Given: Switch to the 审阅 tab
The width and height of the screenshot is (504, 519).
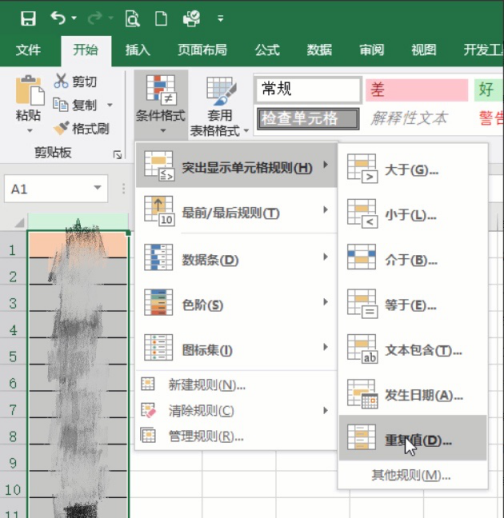Looking at the screenshot, I should [372, 50].
